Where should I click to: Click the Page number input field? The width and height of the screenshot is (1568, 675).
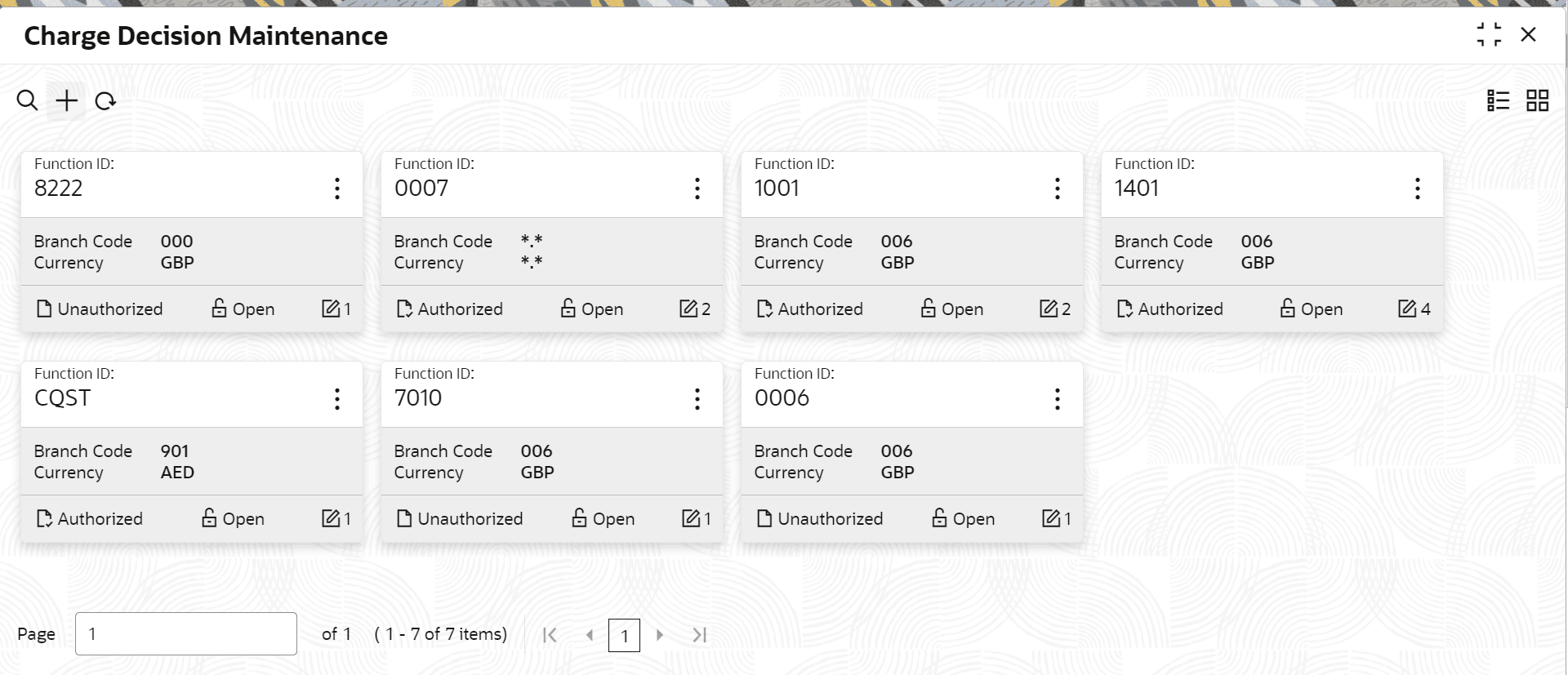(186, 633)
